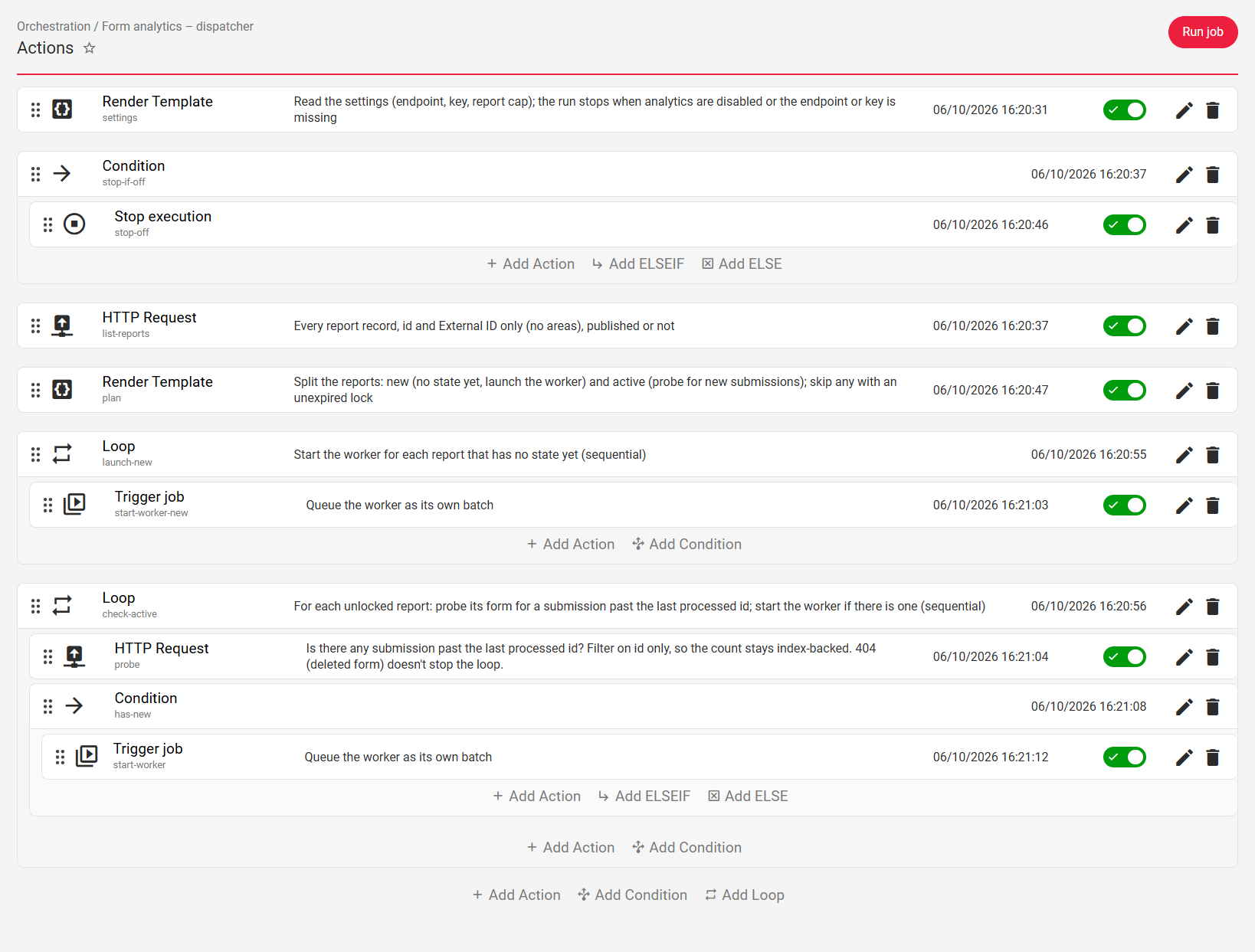The width and height of the screenshot is (1255, 952).
Task: Add Condition inside launch-new loop
Action: [x=686, y=545]
